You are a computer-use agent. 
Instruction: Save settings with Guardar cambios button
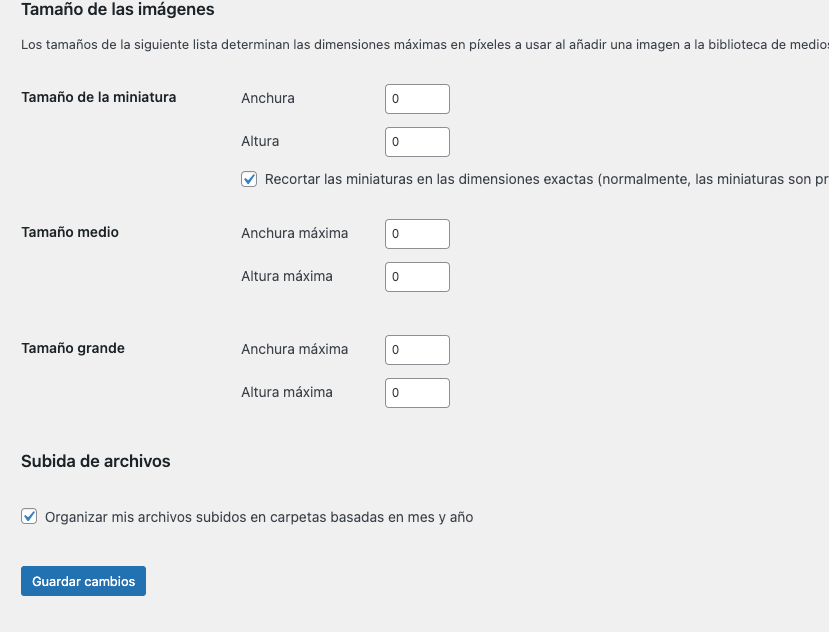pyautogui.click(x=84, y=581)
